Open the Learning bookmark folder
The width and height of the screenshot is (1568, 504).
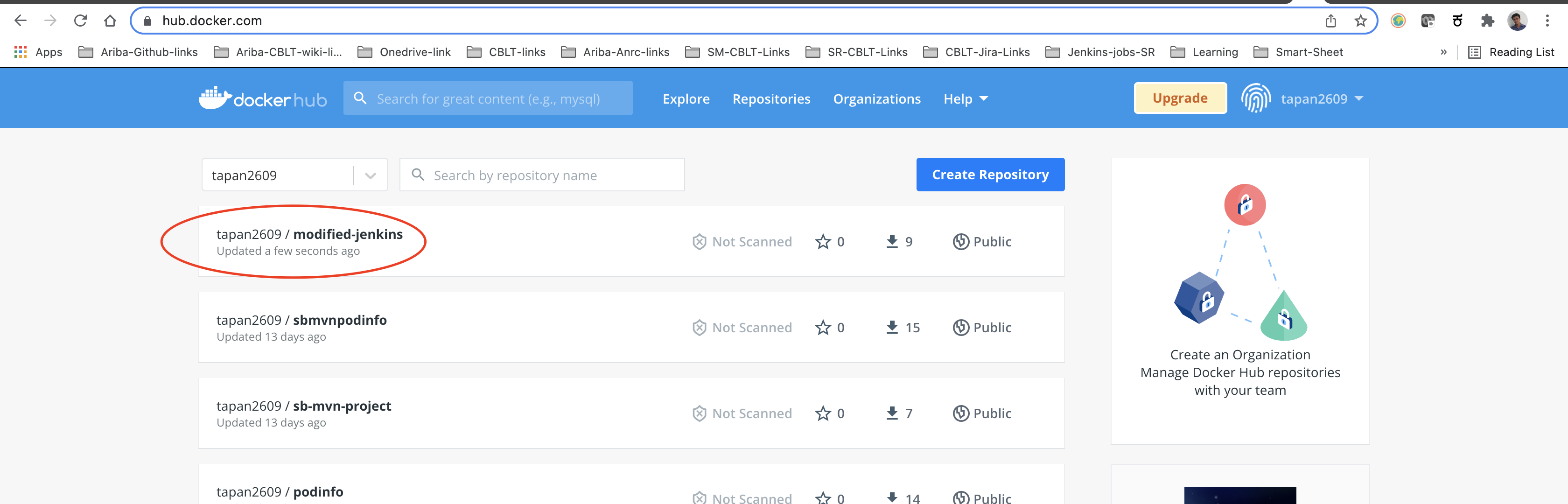(1204, 52)
